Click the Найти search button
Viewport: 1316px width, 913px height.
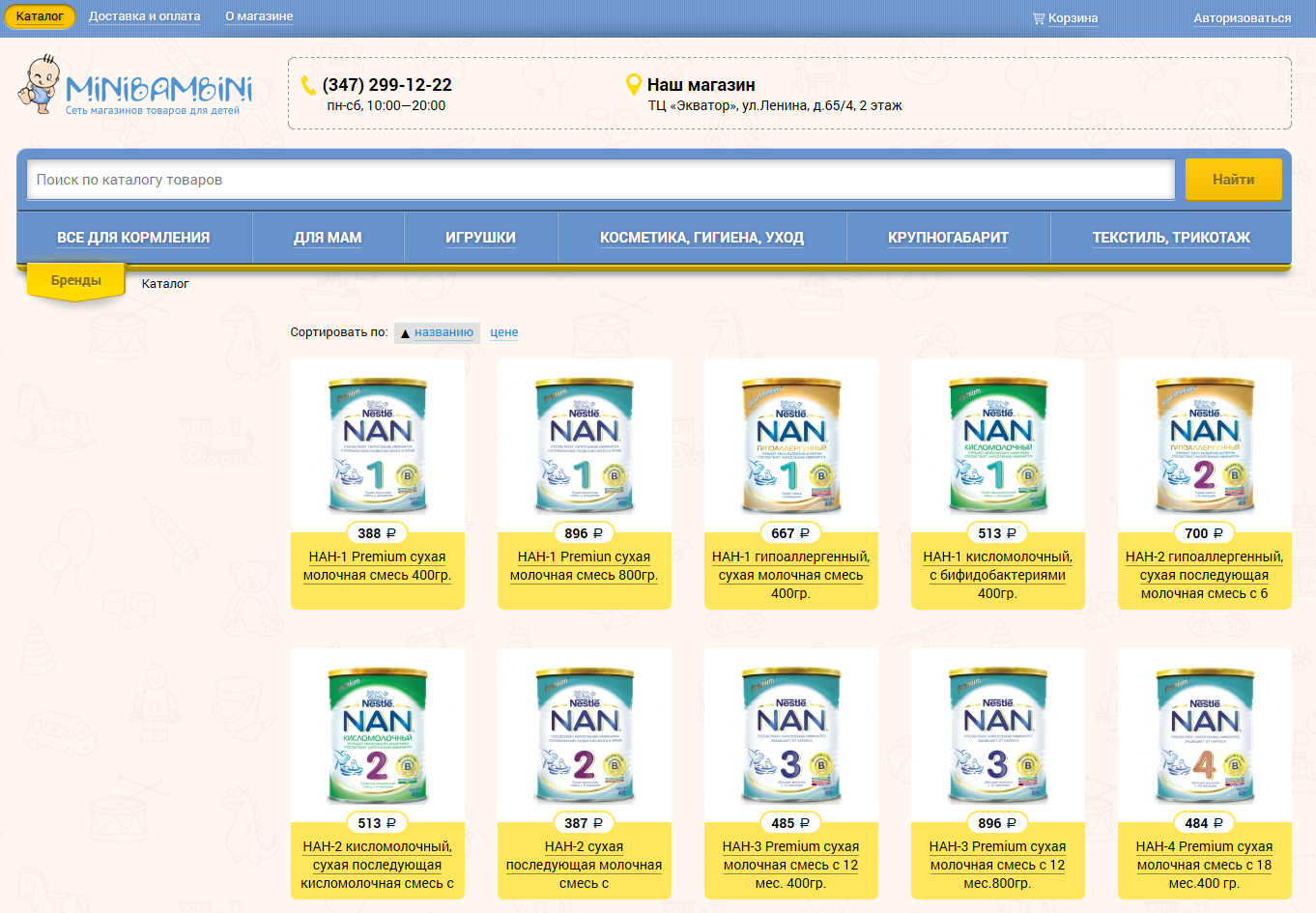(1234, 180)
